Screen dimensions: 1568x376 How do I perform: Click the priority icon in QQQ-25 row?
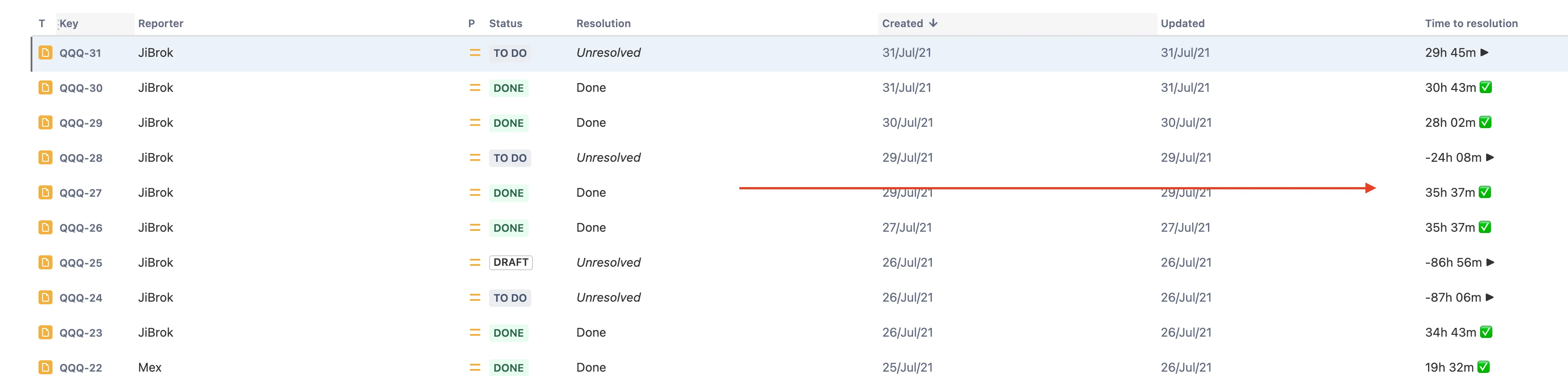click(x=475, y=262)
